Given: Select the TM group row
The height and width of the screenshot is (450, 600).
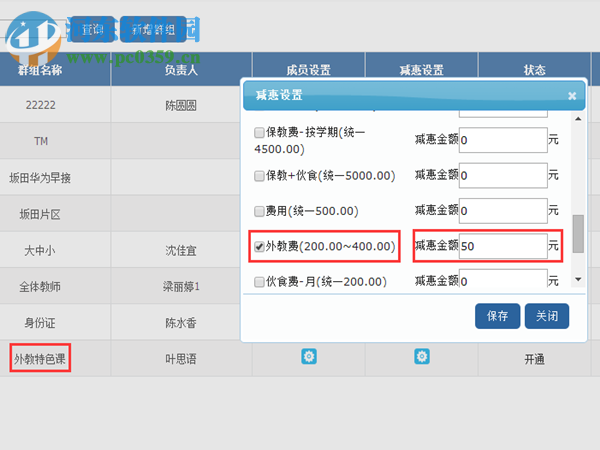Looking at the screenshot, I should tap(41, 141).
